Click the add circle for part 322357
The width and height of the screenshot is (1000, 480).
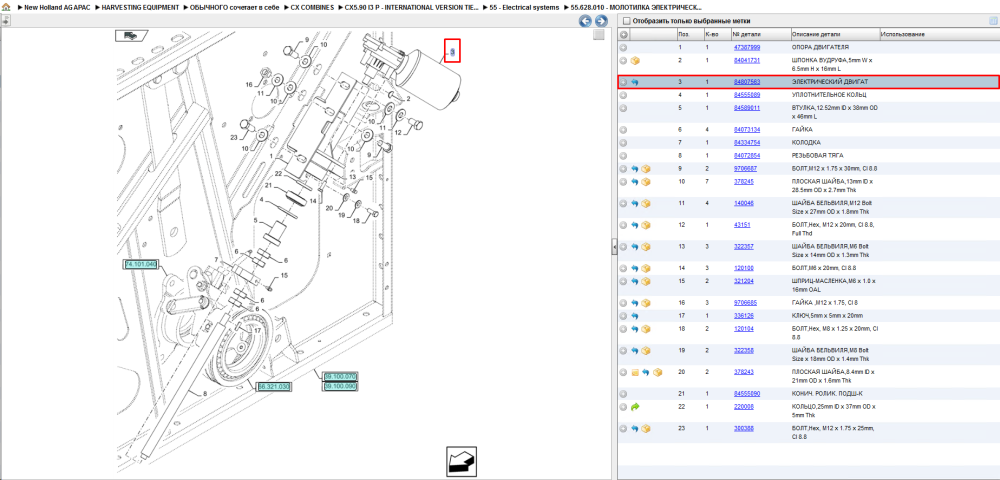click(624, 247)
